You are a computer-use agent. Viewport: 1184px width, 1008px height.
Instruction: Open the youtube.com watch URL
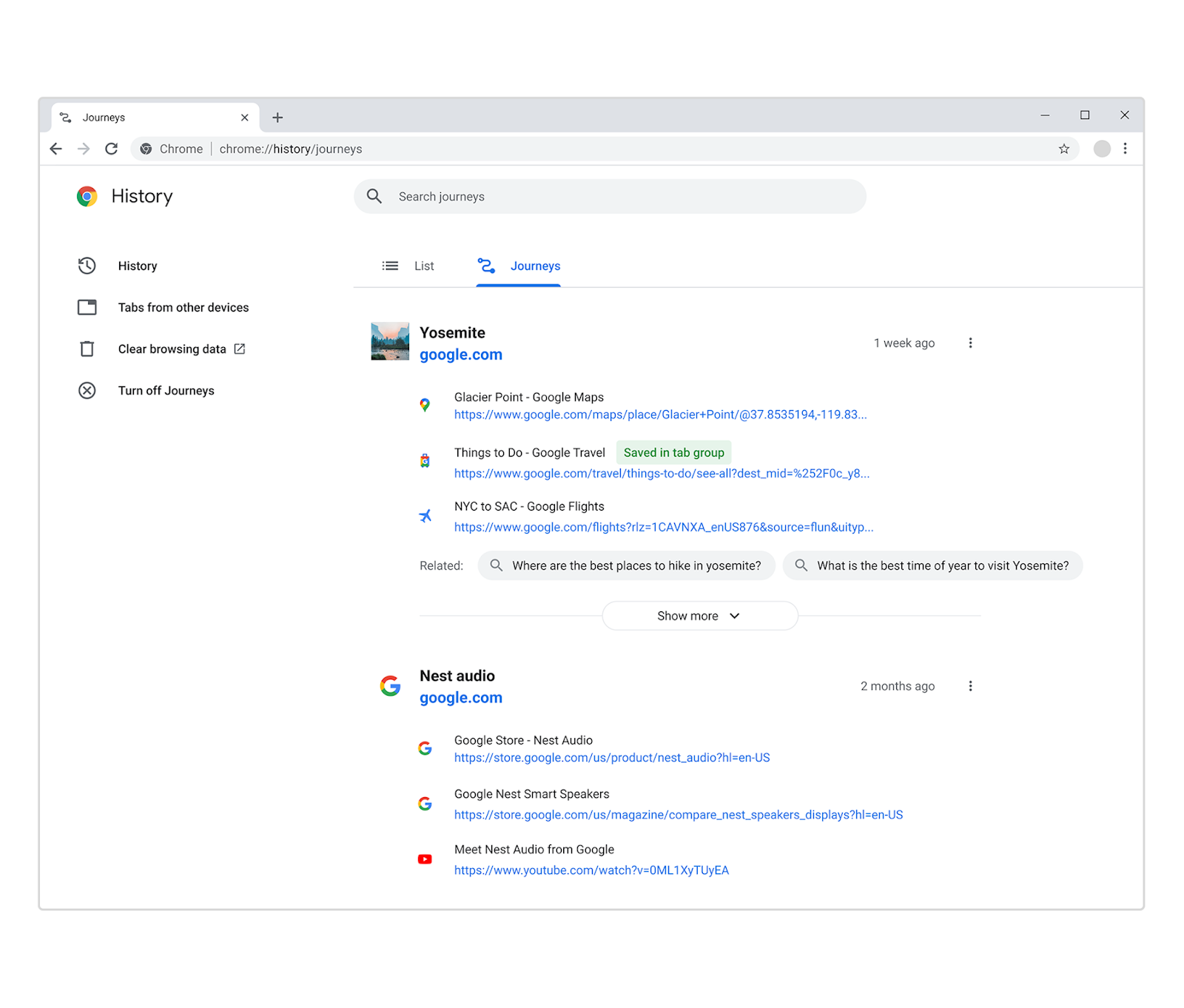coord(591,870)
